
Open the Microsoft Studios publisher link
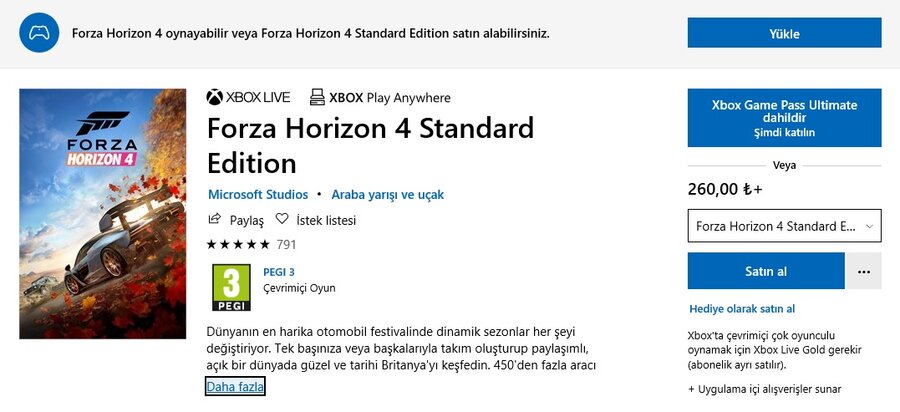pyautogui.click(x=258, y=195)
